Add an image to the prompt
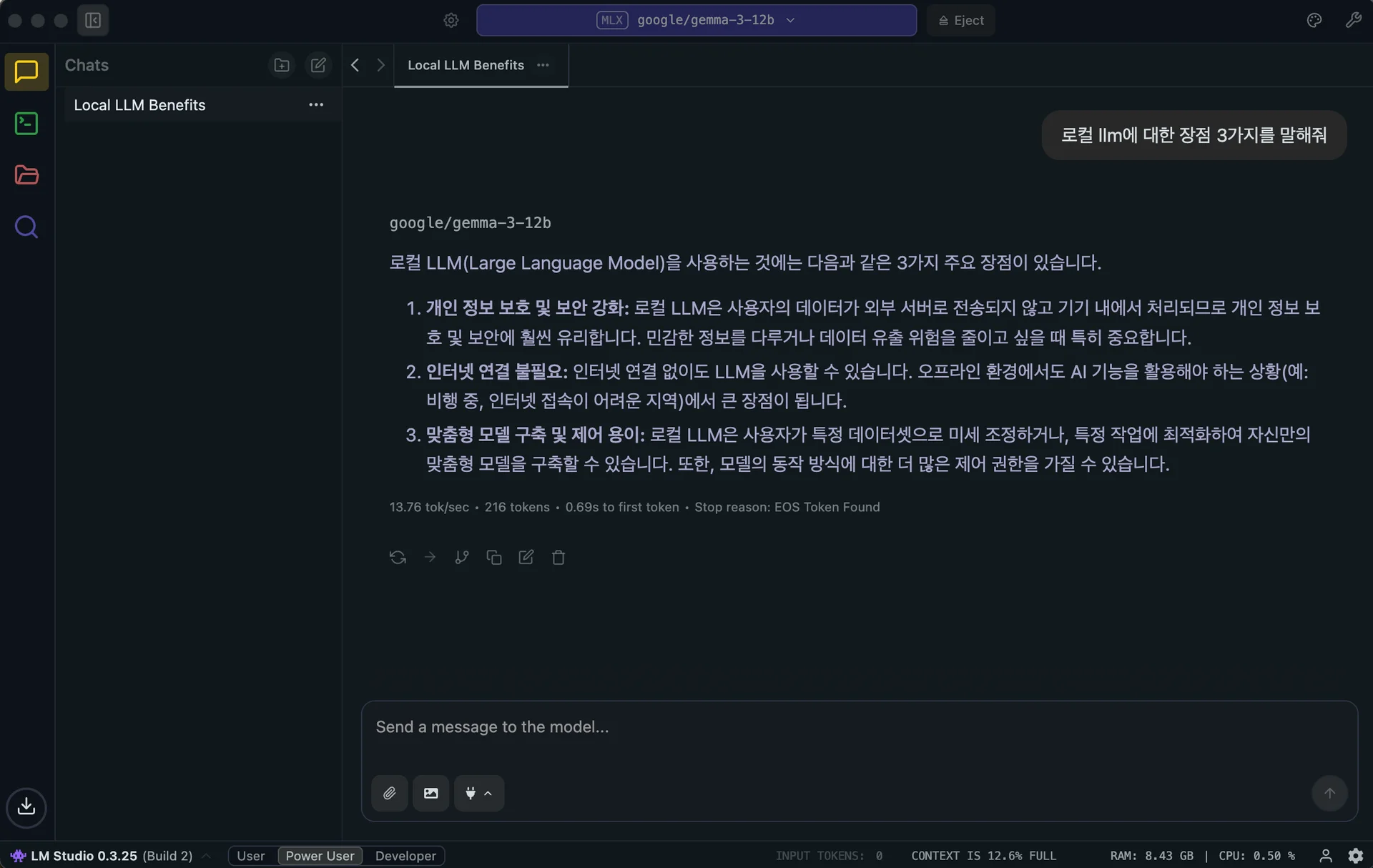 coord(430,793)
